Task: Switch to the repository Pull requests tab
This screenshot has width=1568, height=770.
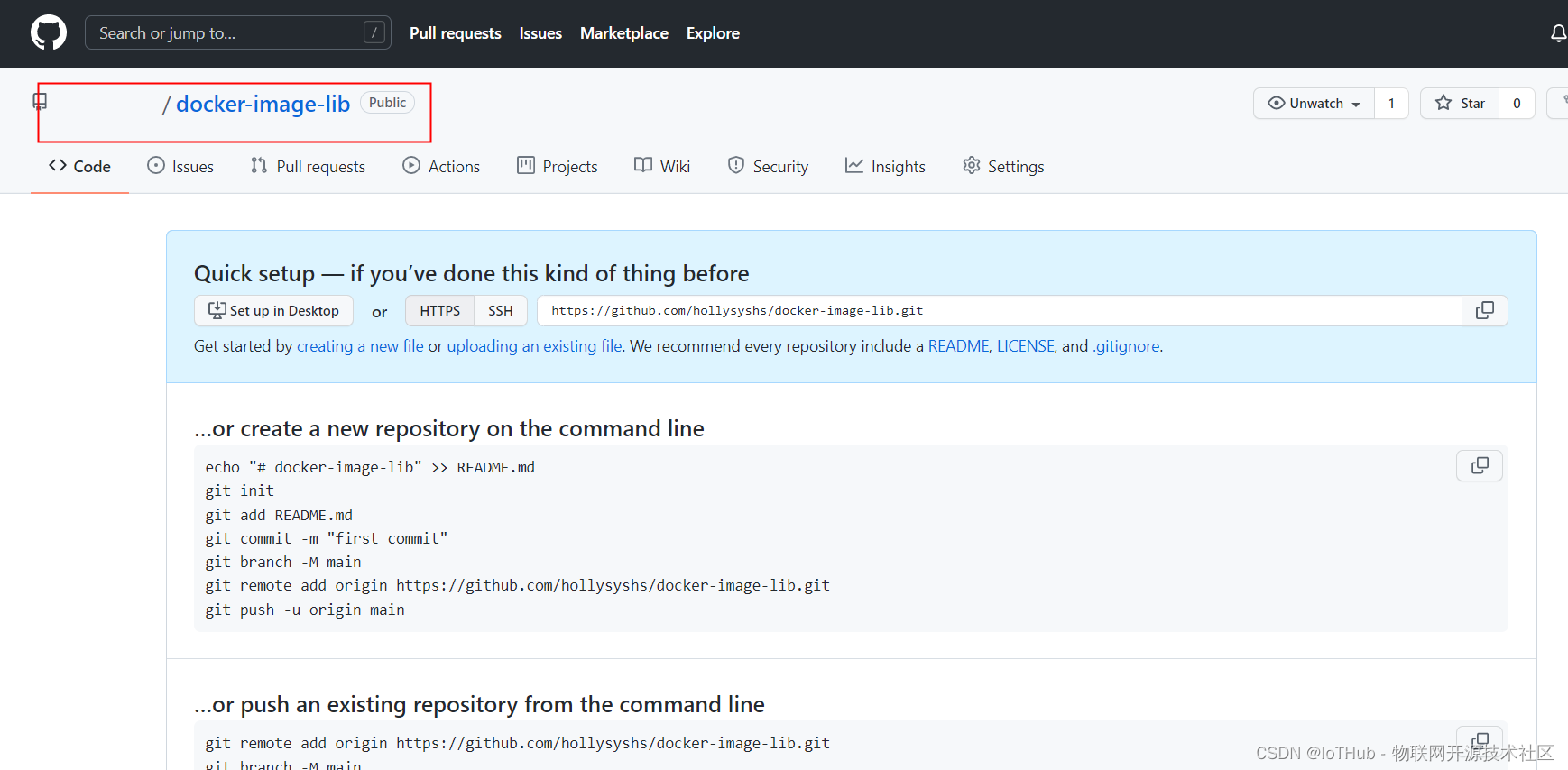Action: tap(308, 166)
